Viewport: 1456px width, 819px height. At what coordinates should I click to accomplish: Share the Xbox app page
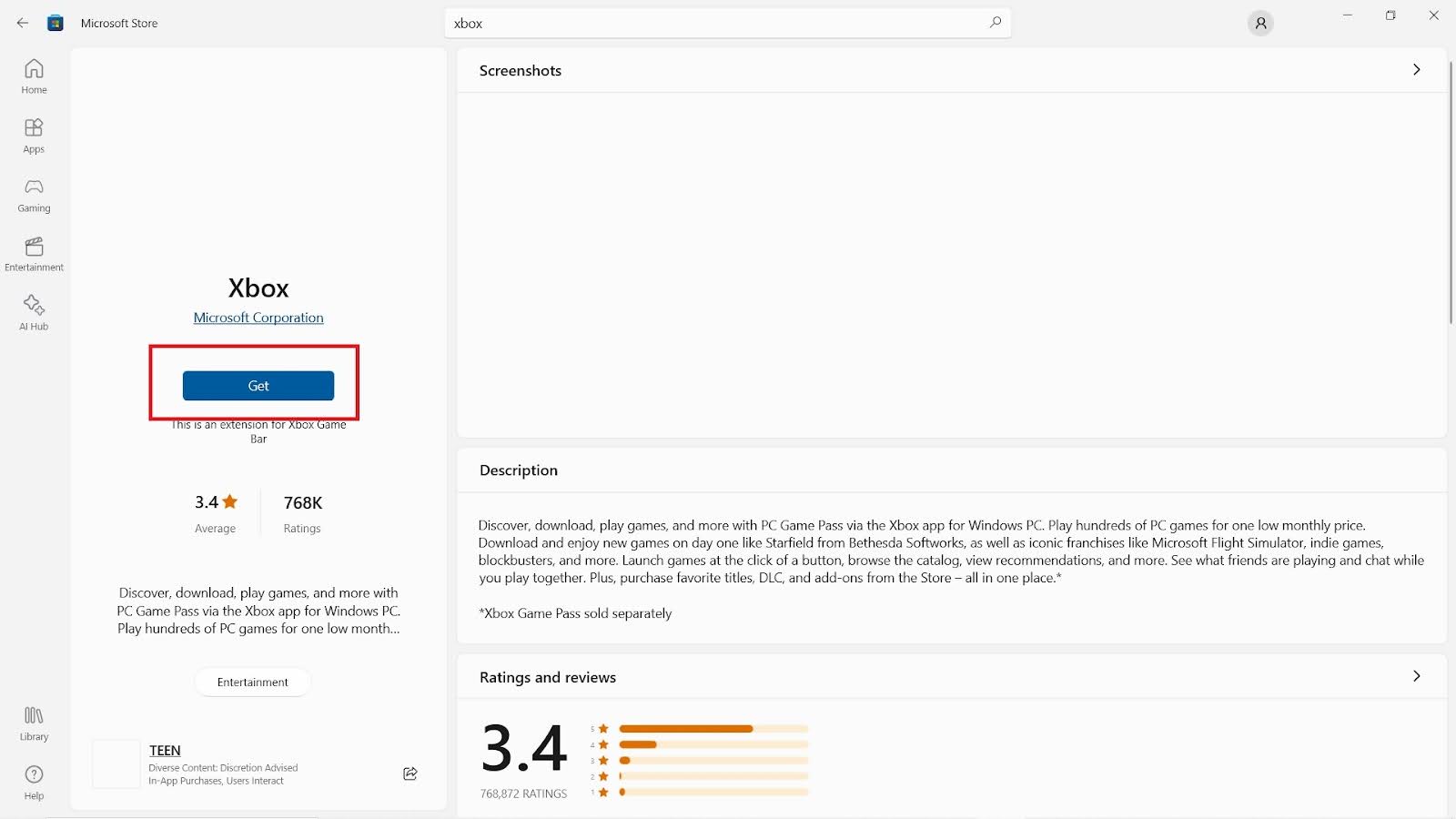(x=410, y=773)
